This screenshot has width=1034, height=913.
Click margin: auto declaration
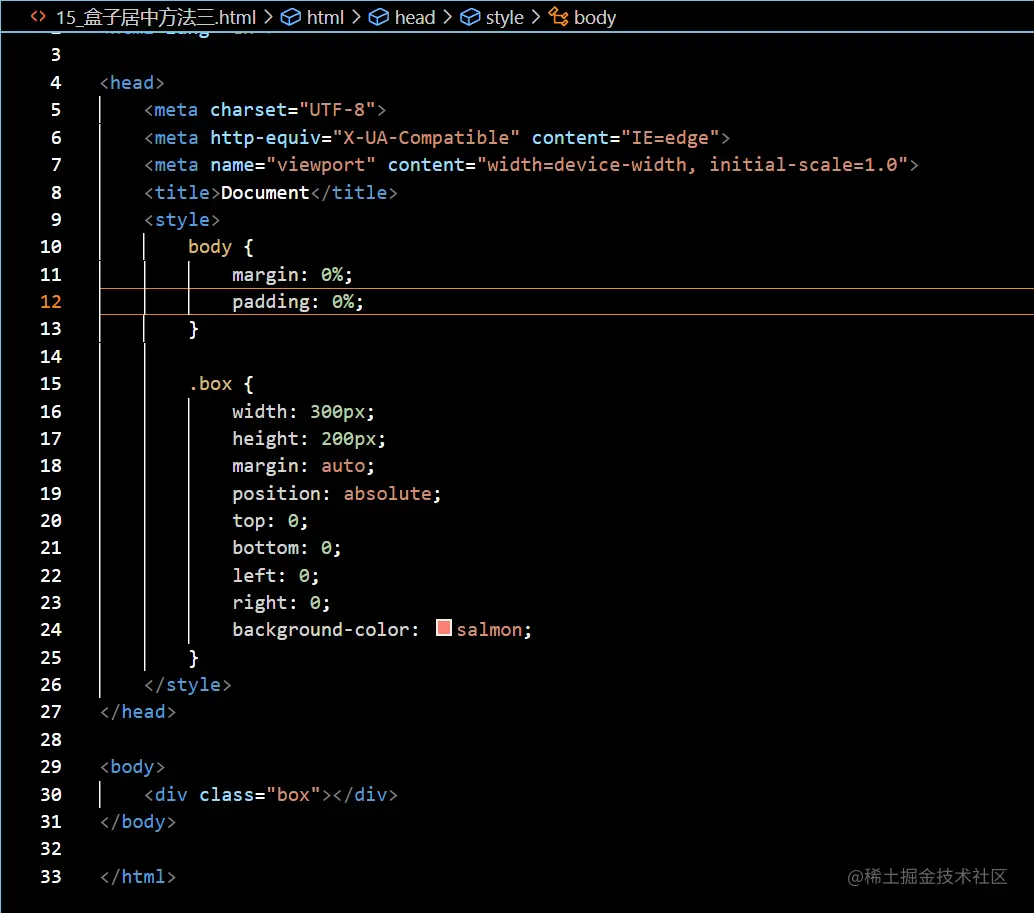point(303,466)
